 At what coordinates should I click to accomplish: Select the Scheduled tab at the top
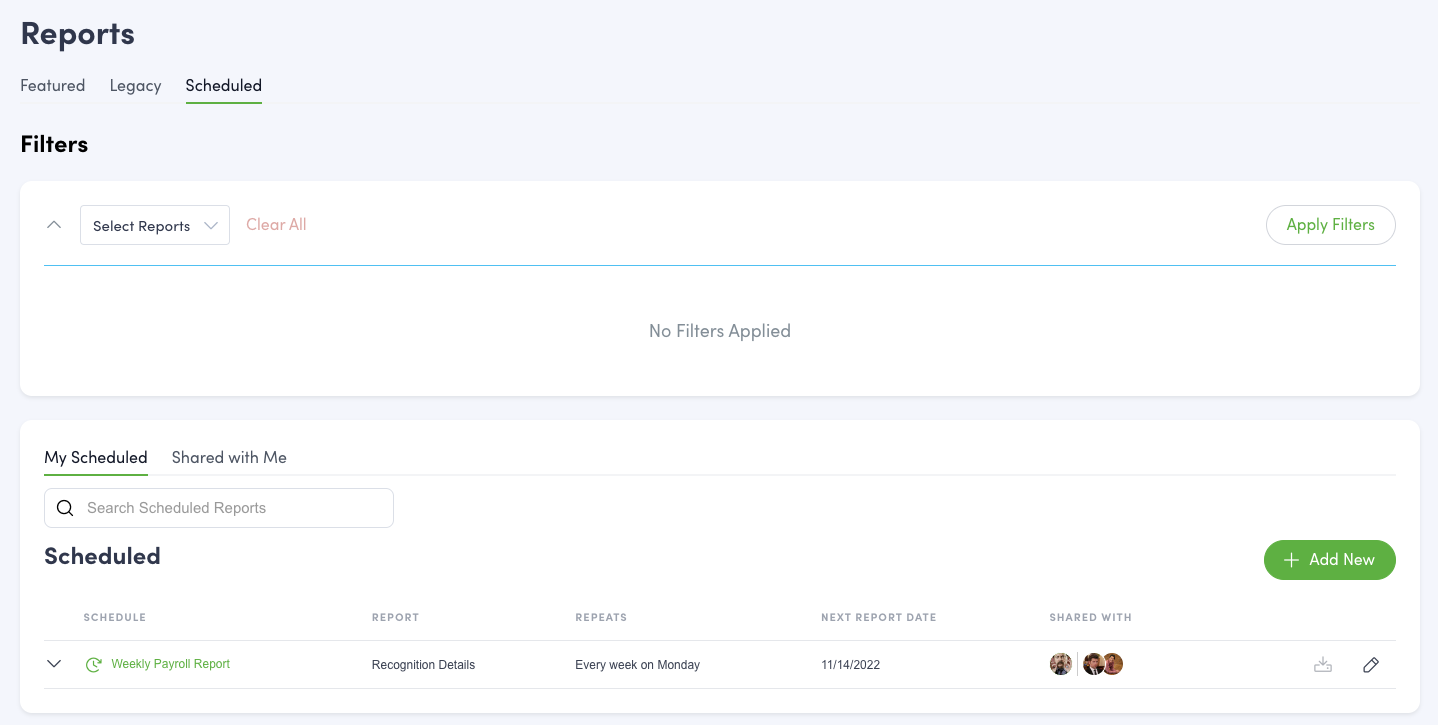pyautogui.click(x=223, y=86)
